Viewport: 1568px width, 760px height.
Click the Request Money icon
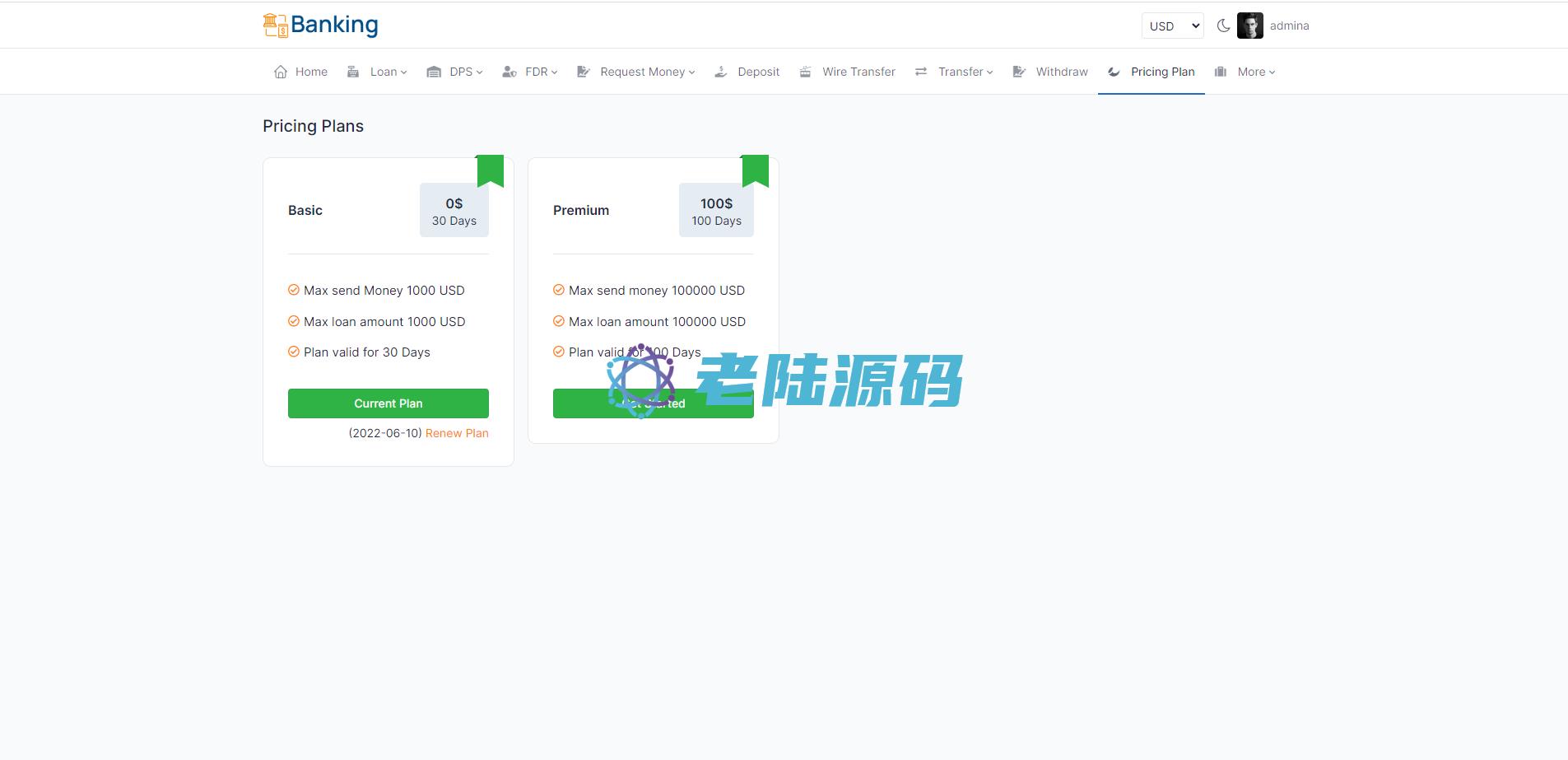pos(584,72)
